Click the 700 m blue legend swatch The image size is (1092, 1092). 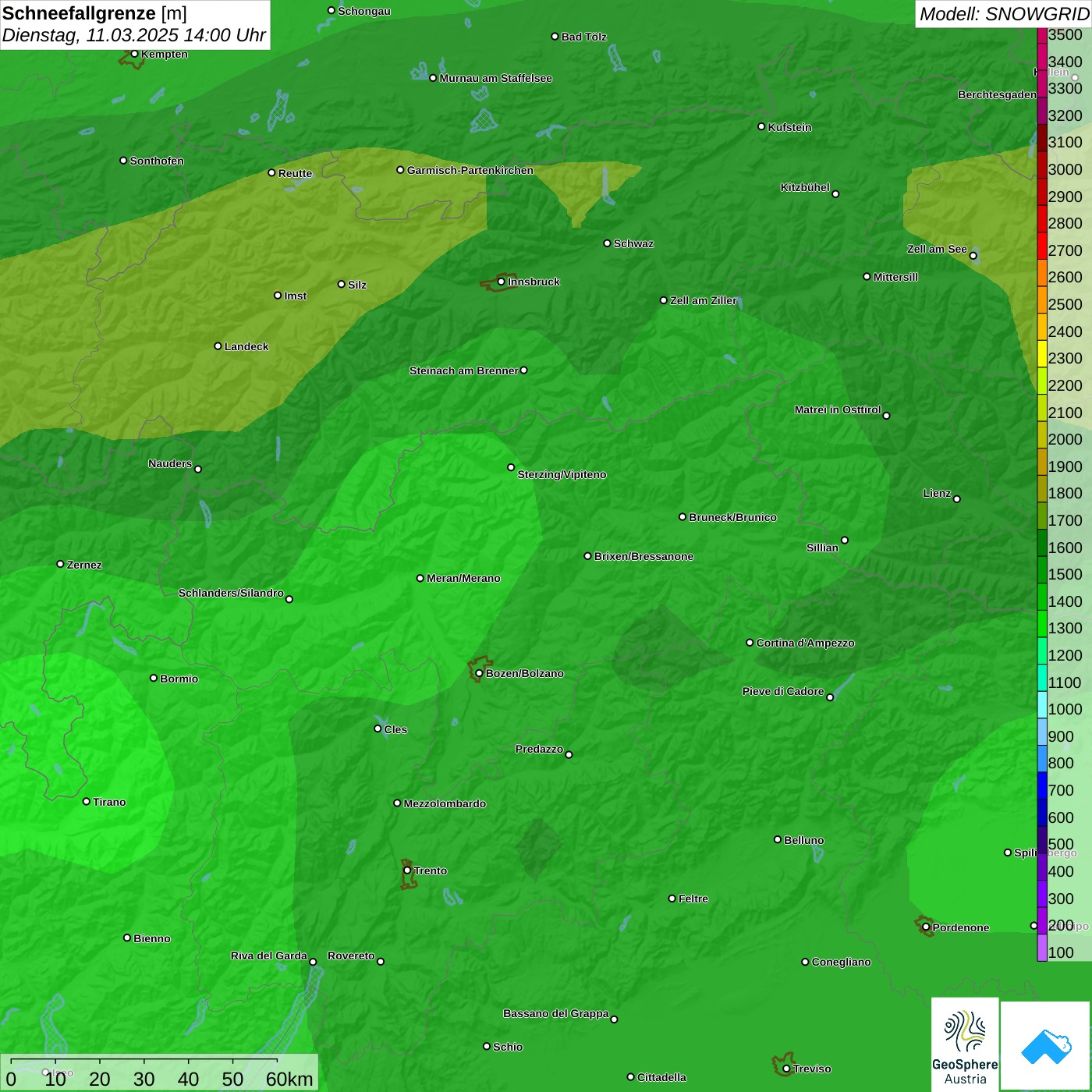(x=1042, y=786)
